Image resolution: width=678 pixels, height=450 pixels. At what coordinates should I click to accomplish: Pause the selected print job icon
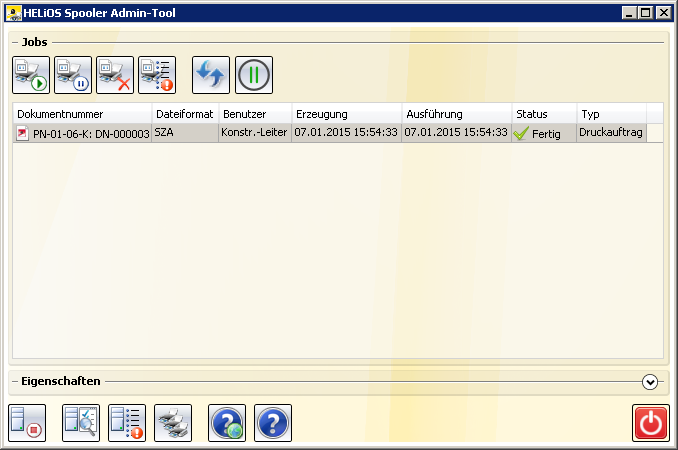[x=73, y=75]
